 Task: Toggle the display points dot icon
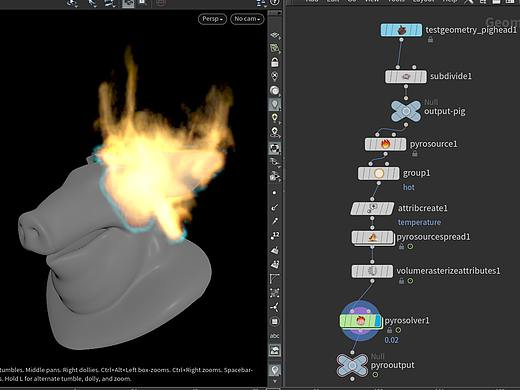(274, 193)
